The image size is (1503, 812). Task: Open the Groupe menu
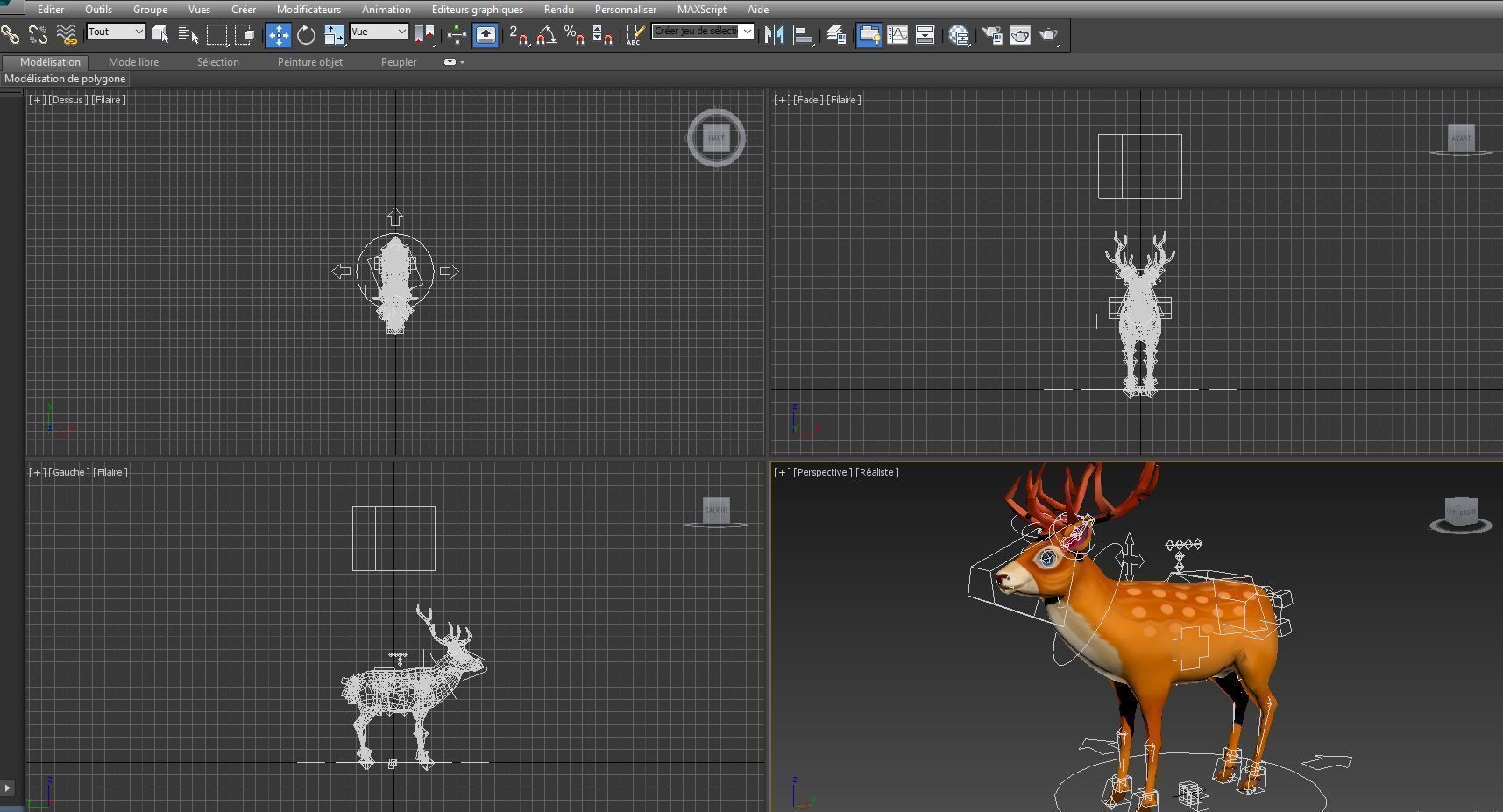(150, 10)
